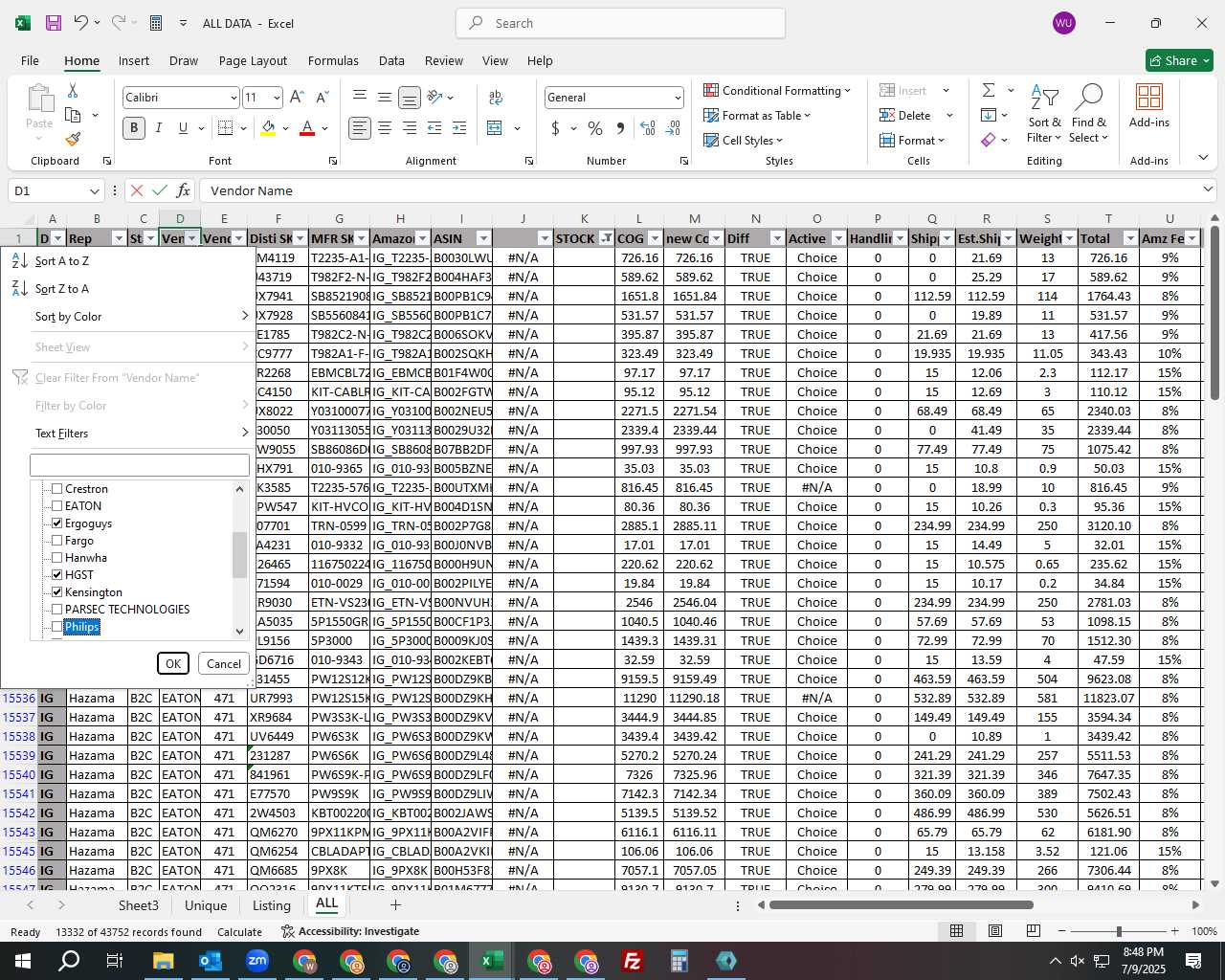Viewport: 1225px width, 980px height.
Task: Uncheck the Kensington filter checkbox
Action: [x=57, y=592]
